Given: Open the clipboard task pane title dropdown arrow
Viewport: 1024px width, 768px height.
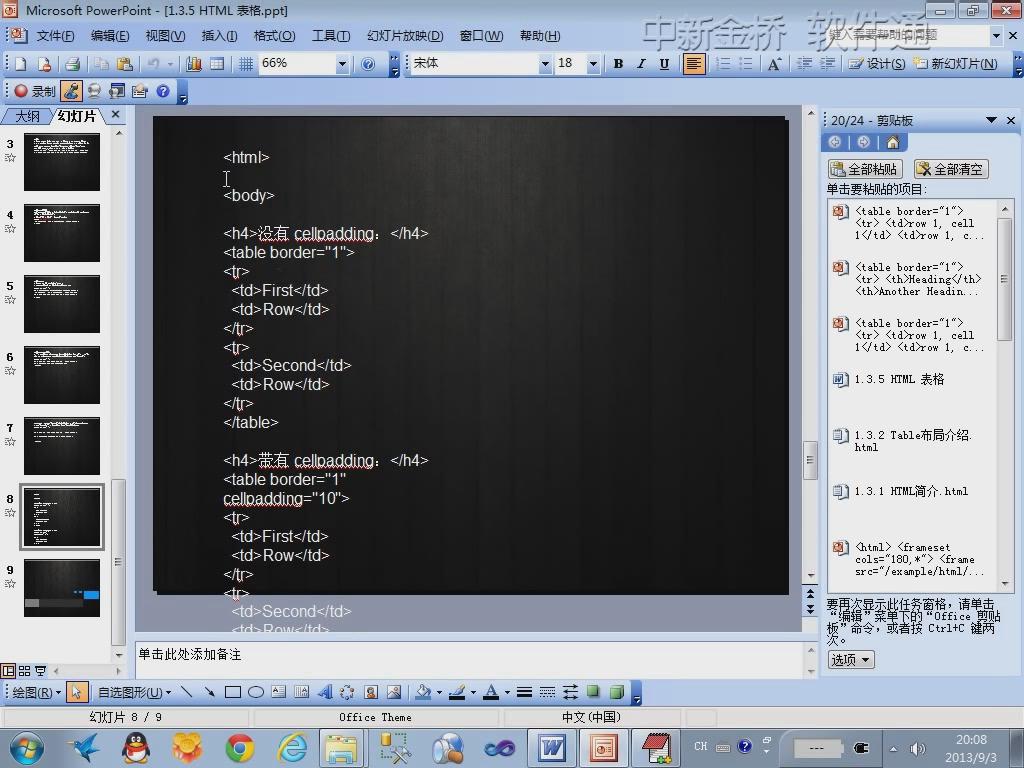Looking at the screenshot, I should pos(991,120).
